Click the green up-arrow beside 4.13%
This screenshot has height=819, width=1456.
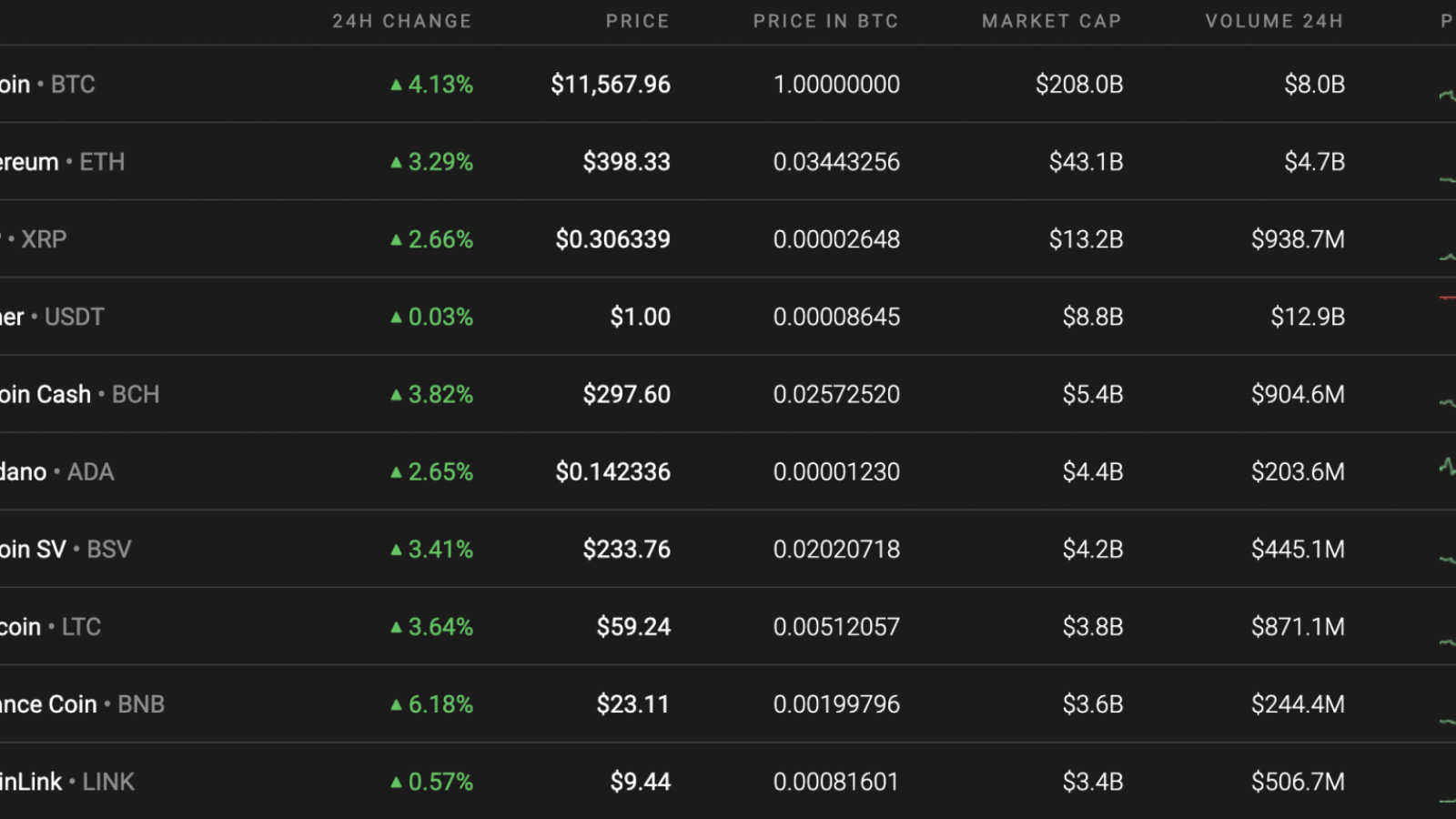point(396,85)
